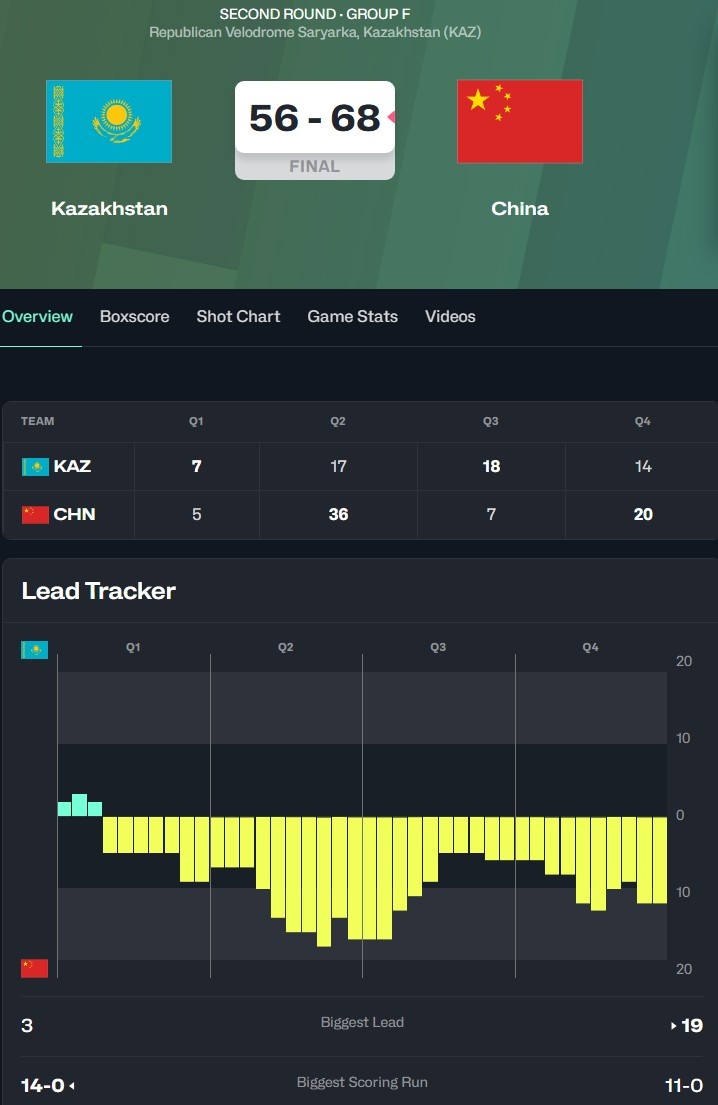Click the small flag beside KAZ in table

coord(35,467)
